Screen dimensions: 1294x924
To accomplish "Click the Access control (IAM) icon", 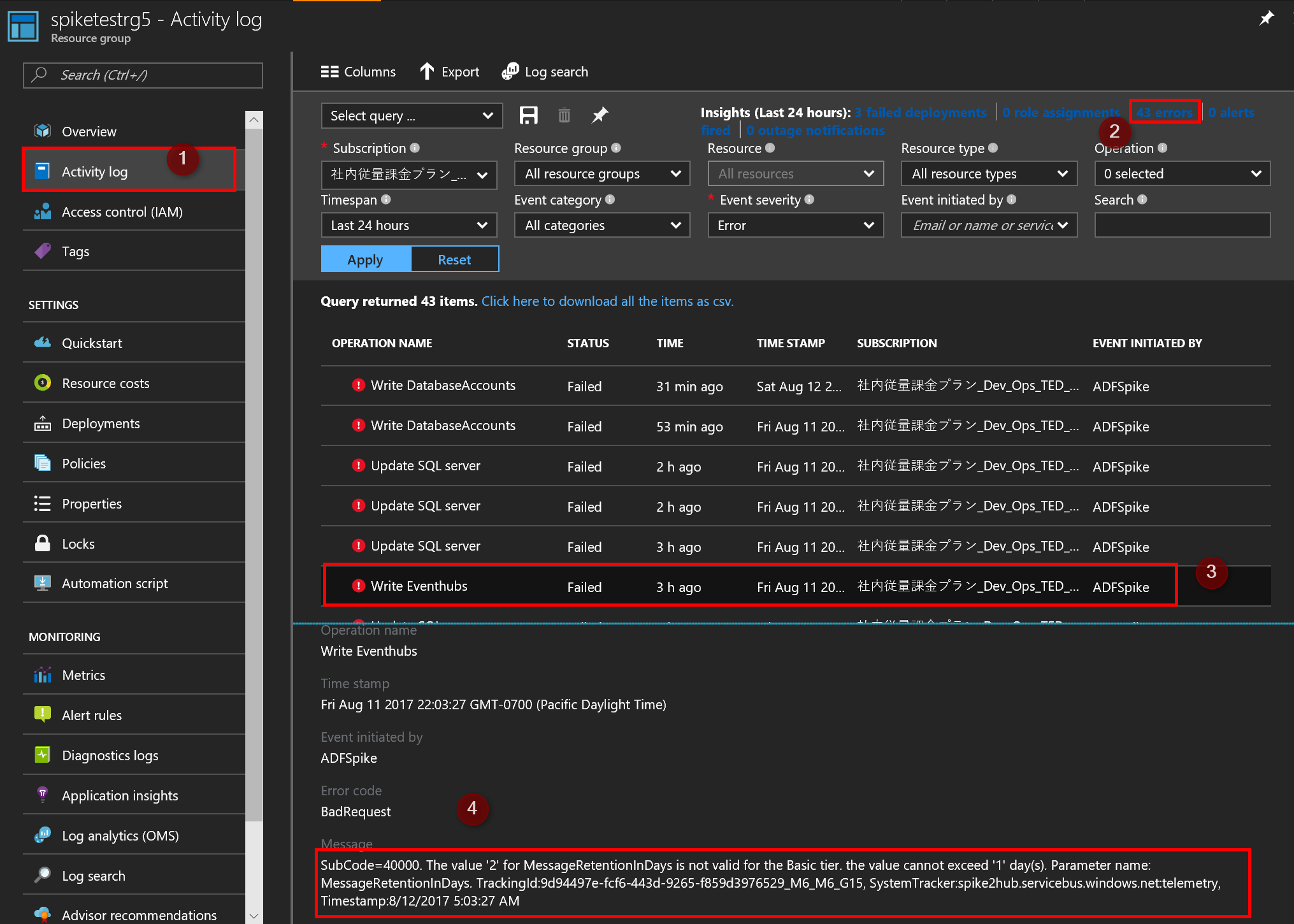I will [43, 212].
